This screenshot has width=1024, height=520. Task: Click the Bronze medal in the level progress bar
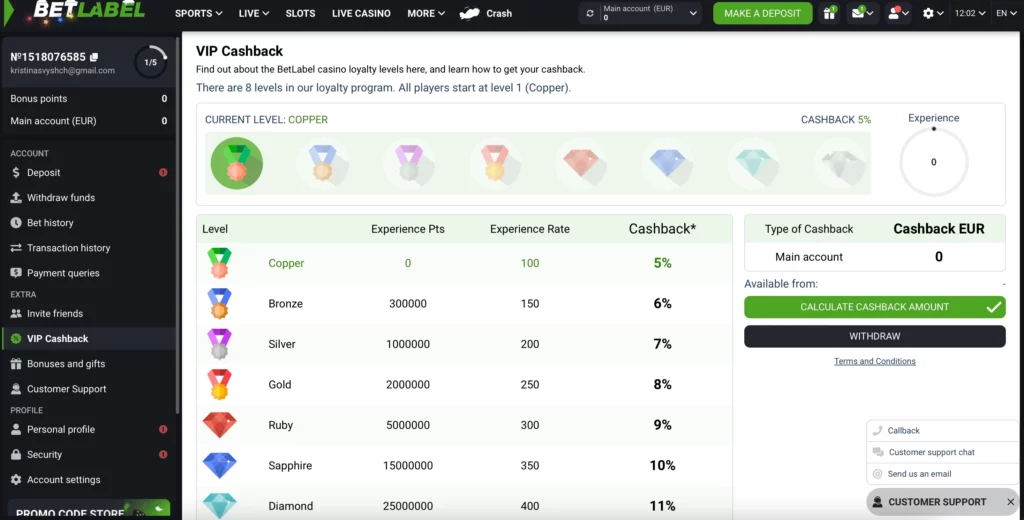pyautogui.click(x=323, y=163)
